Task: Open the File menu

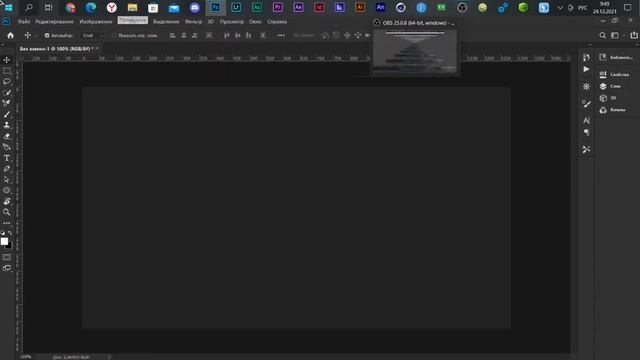Action: [24, 22]
